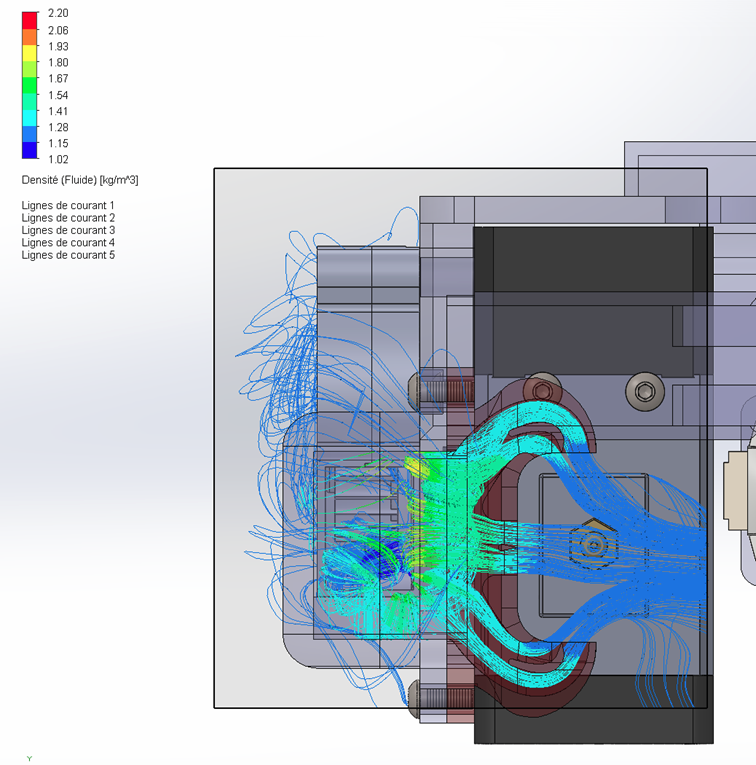756x765 pixels.
Task: Click the 2.20 maximum legend value
Action: pyautogui.click(x=58, y=13)
